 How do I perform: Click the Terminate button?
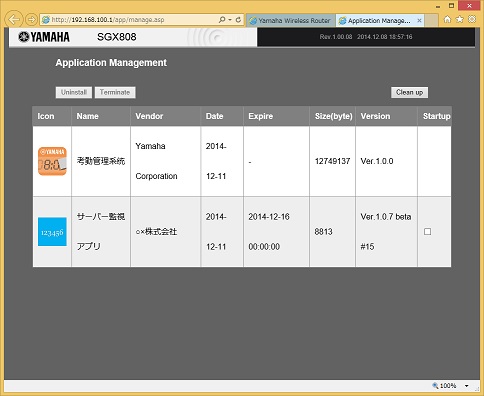point(115,92)
